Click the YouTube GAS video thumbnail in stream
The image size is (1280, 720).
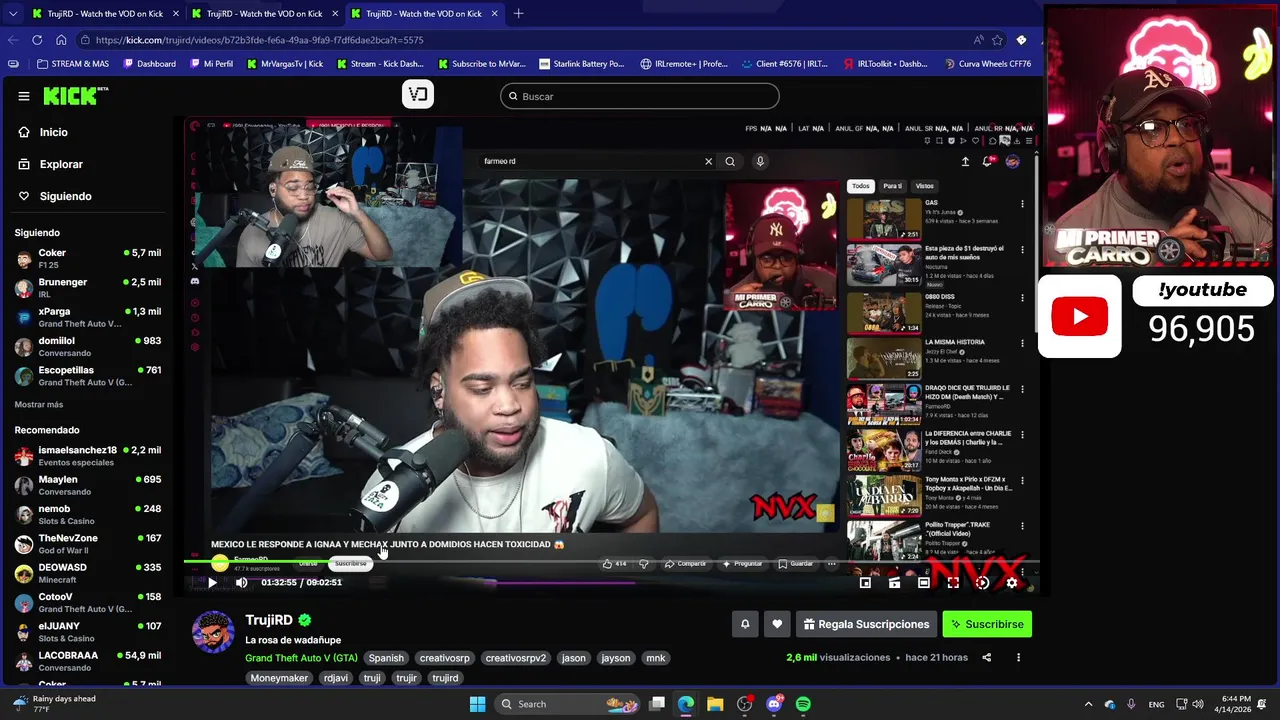884,219
